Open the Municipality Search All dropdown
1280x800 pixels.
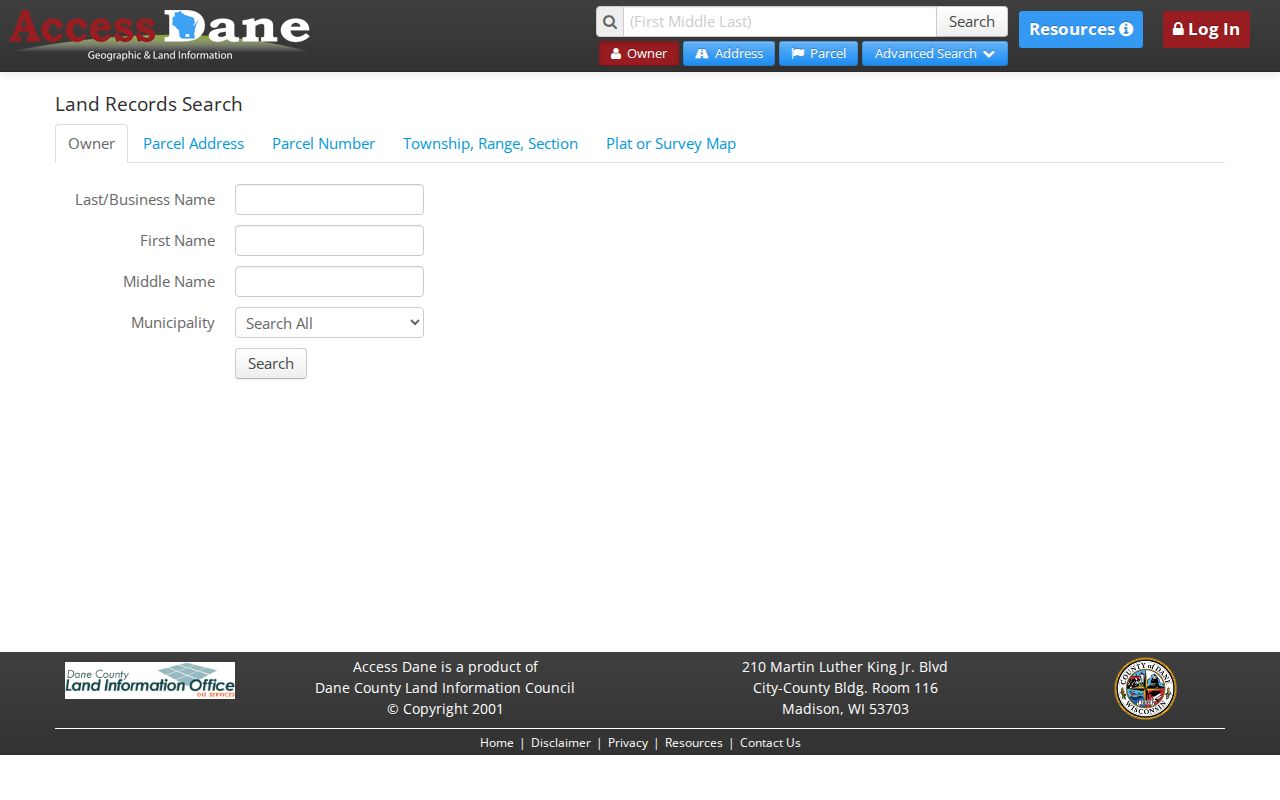329,323
